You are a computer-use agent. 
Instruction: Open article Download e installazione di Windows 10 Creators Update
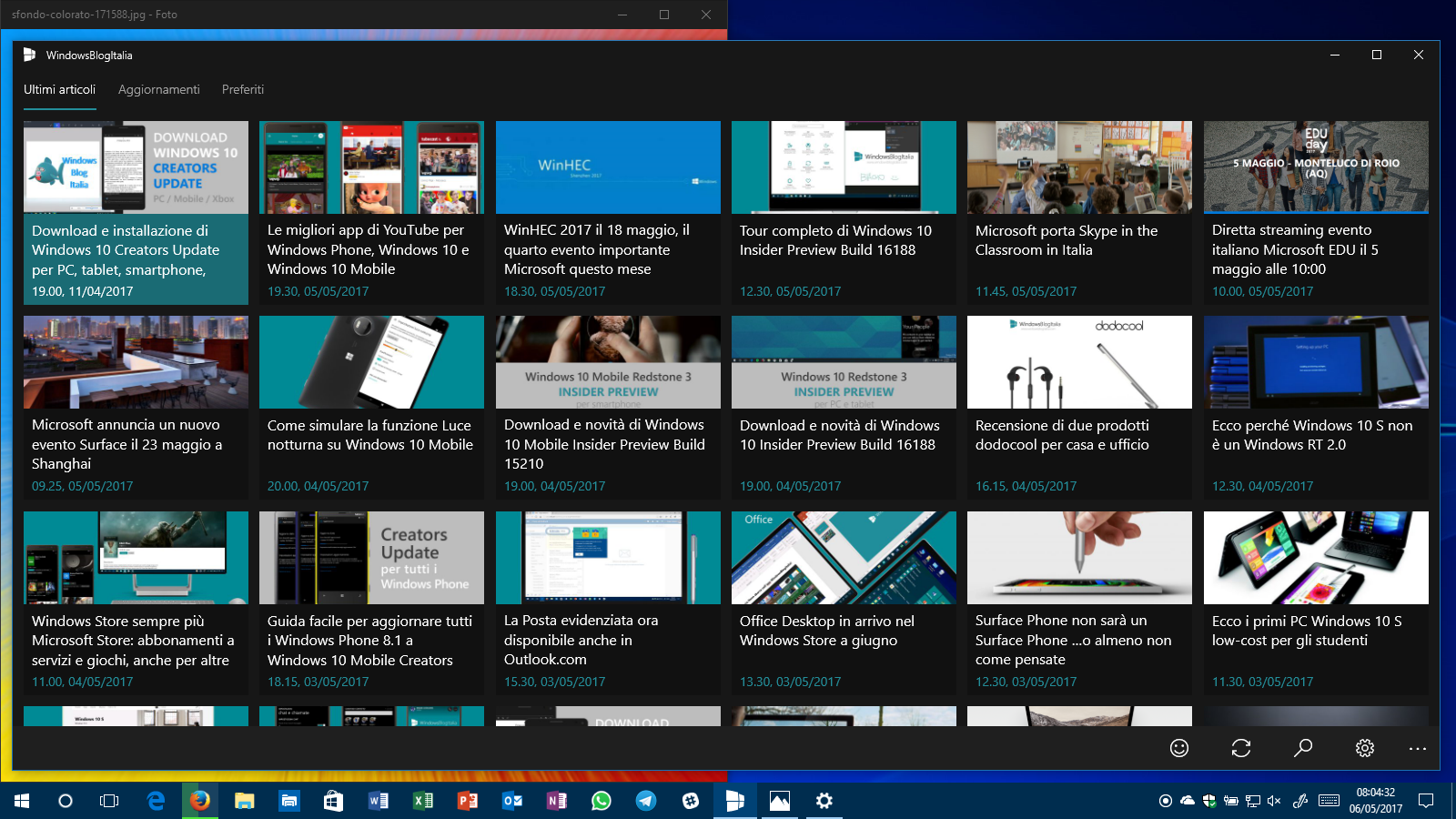(x=136, y=213)
